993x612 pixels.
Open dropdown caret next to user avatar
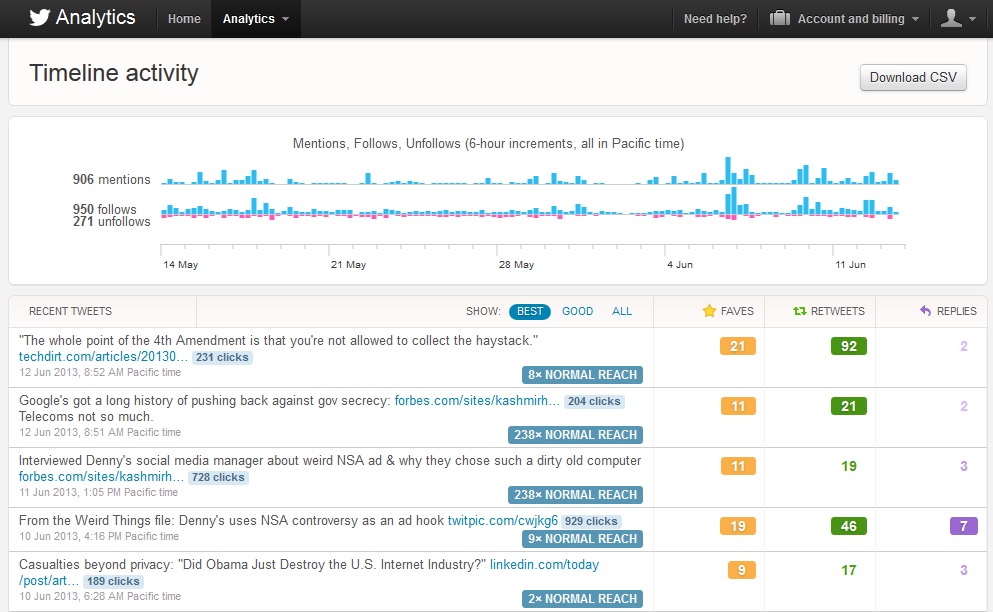972,19
